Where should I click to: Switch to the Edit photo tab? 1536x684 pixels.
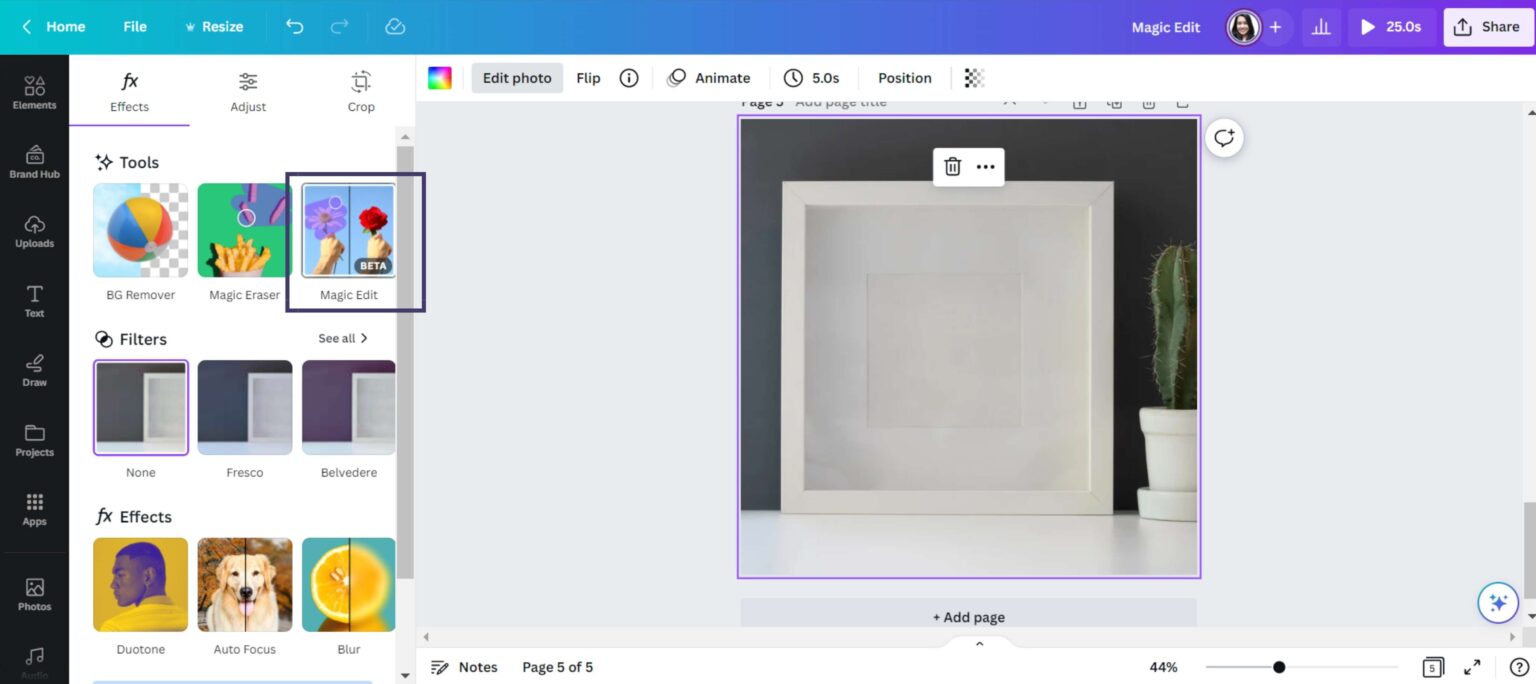click(517, 77)
